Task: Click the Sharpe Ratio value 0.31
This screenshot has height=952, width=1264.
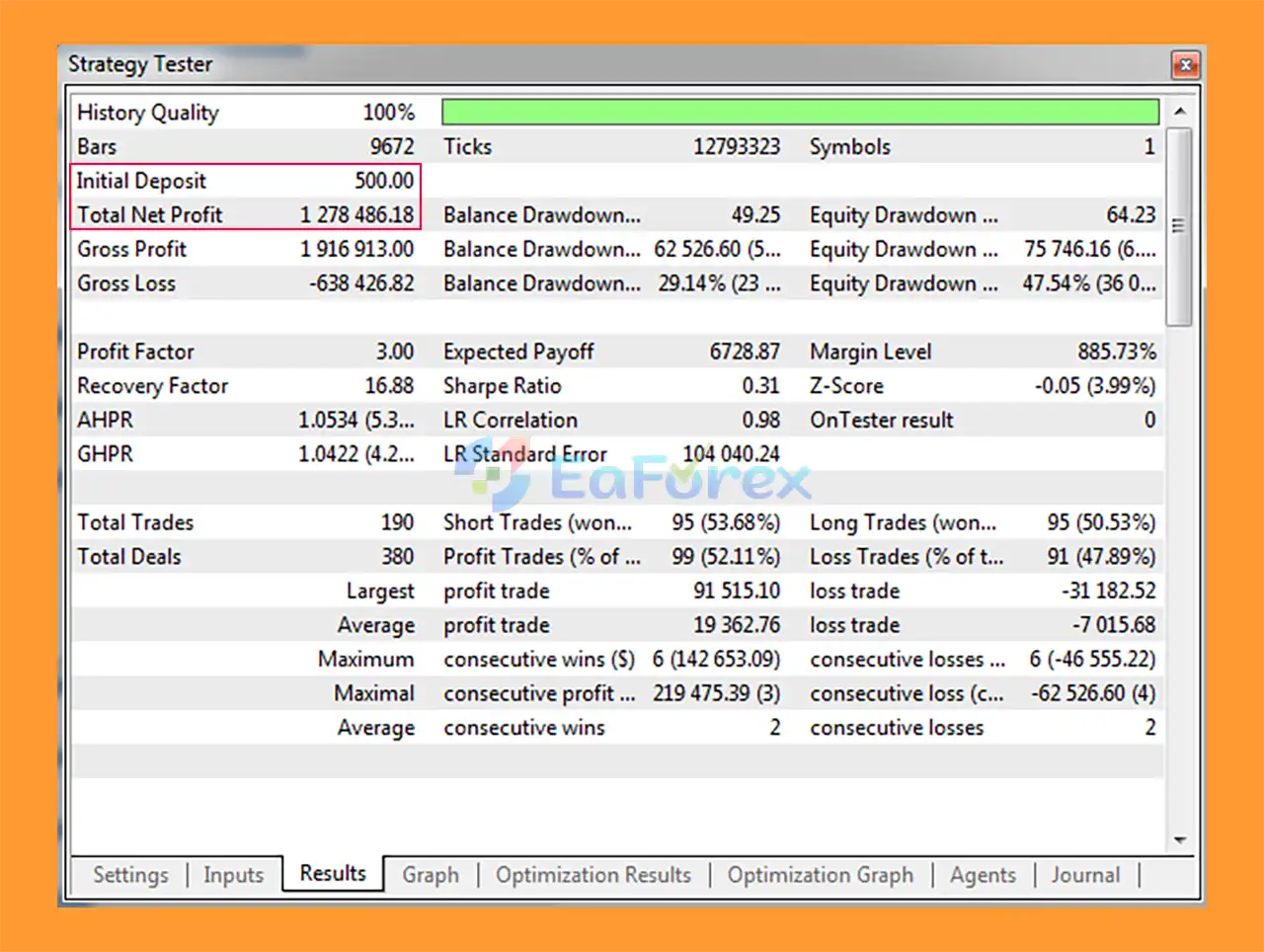Action: [x=760, y=386]
